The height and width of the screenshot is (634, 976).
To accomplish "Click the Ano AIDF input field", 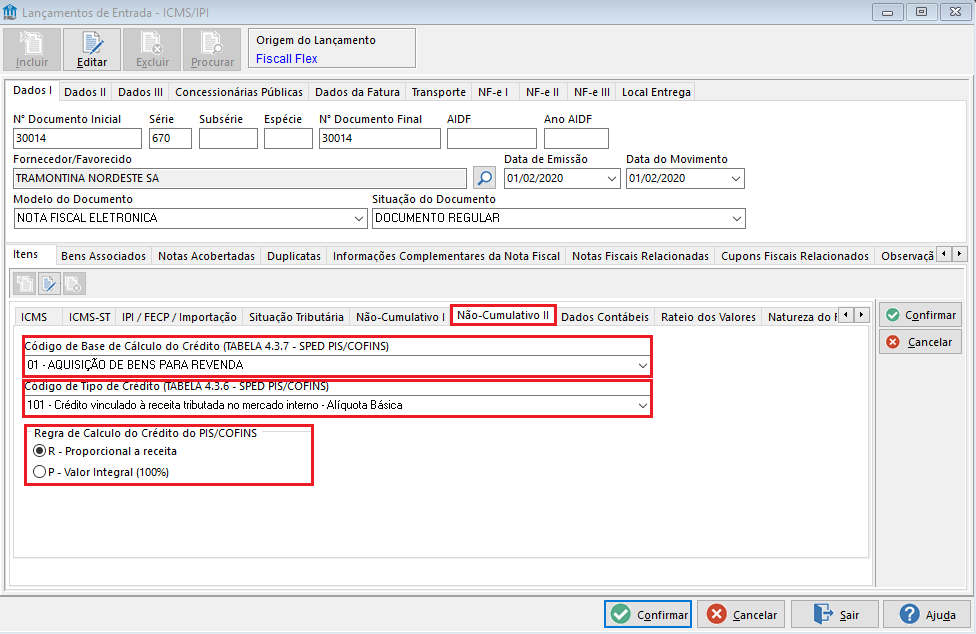I will (x=576, y=138).
